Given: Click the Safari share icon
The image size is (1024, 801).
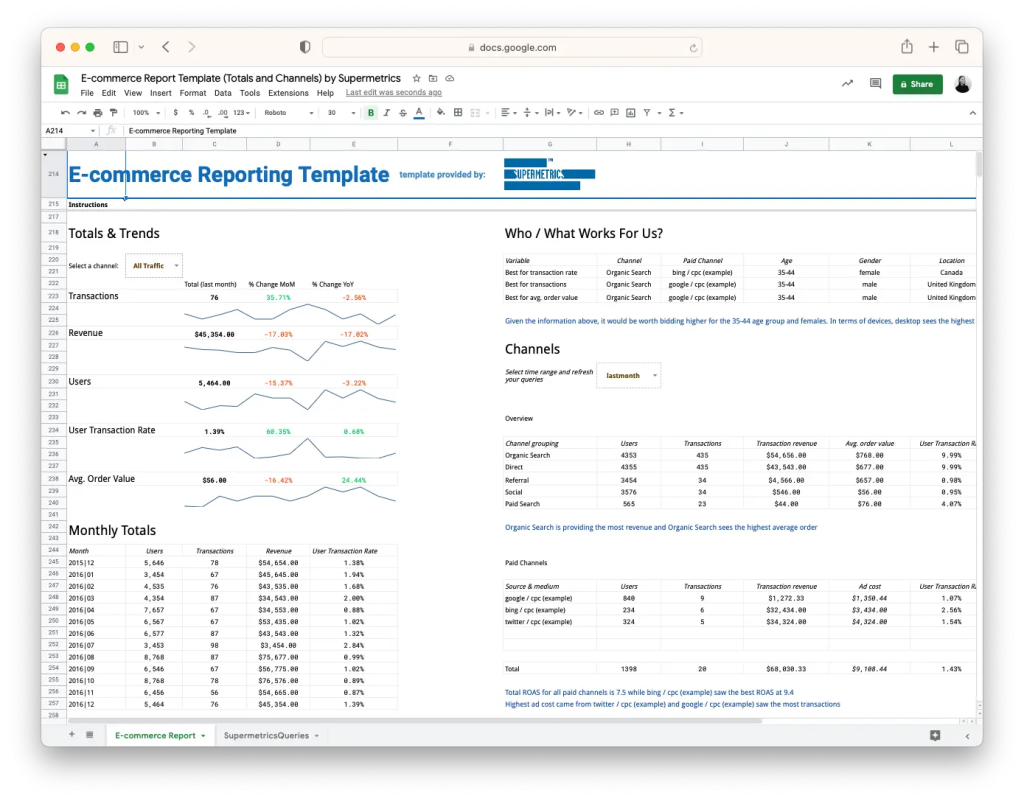Looking at the screenshot, I should click(907, 47).
